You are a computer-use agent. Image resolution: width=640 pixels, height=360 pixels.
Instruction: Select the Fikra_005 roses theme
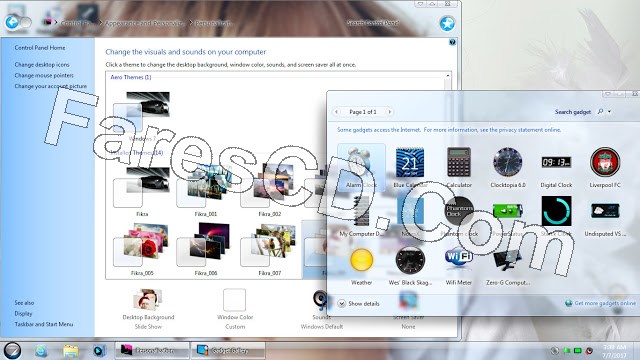pyautogui.click(x=142, y=249)
